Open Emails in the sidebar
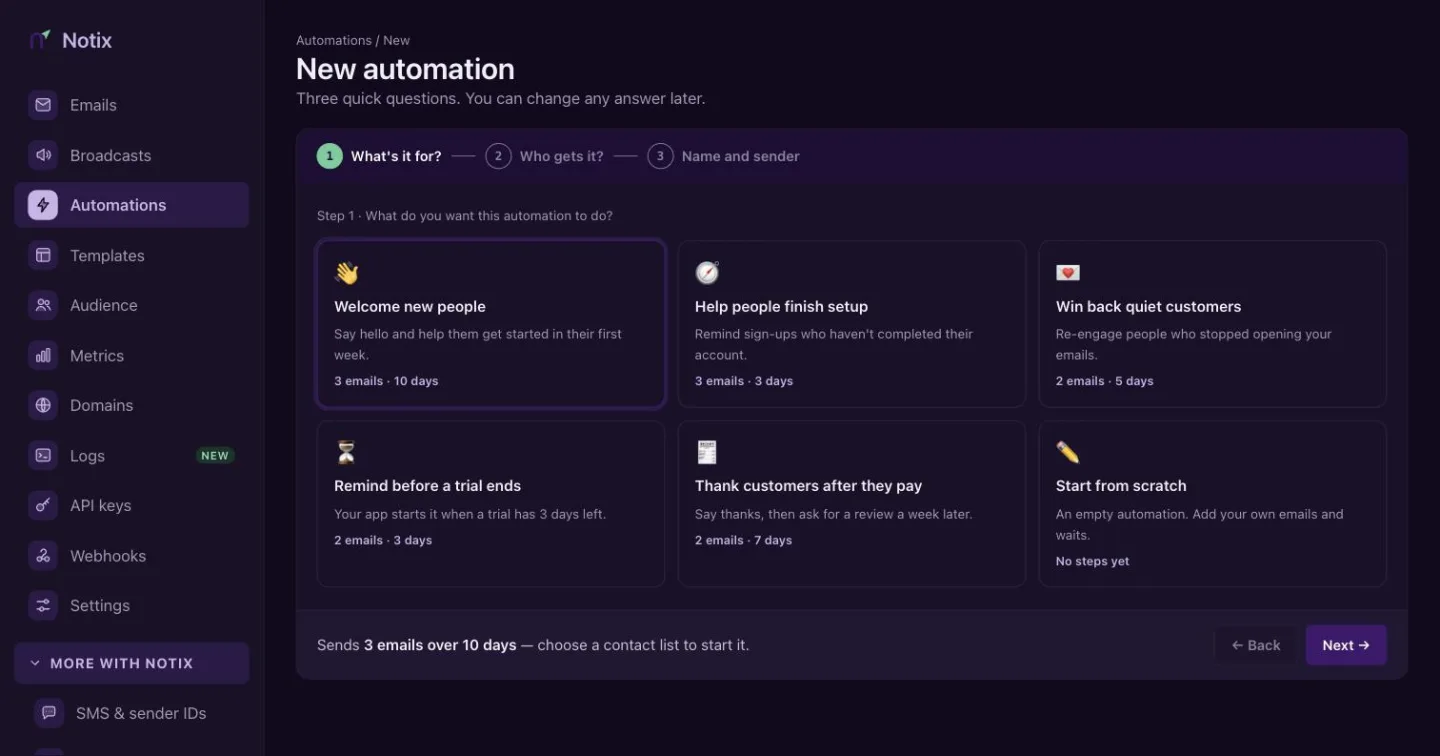Viewport: 1440px width, 756px height. pos(132,105)
